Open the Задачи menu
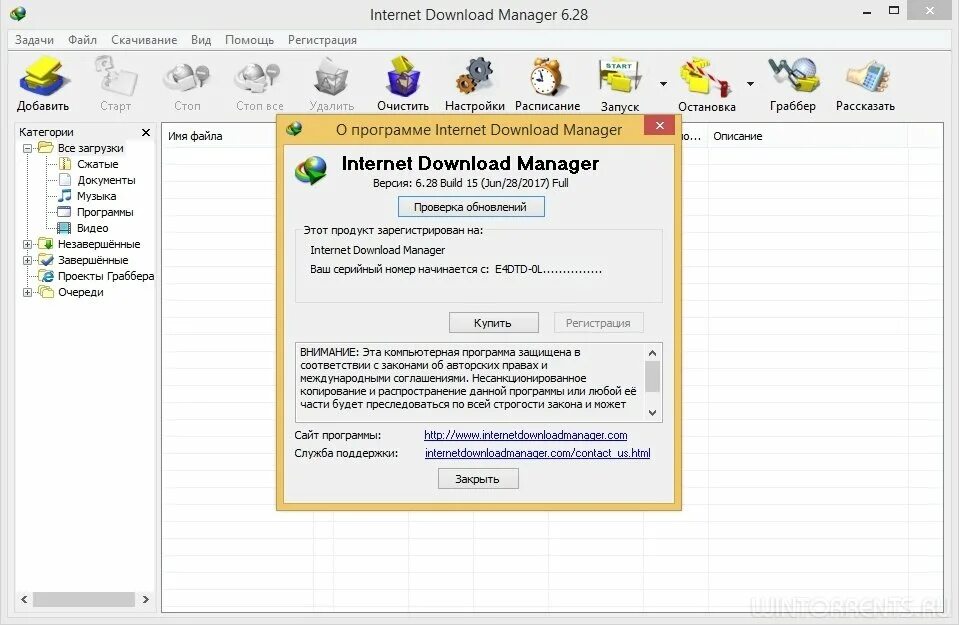959x625 pixels. pyautogui.click(x=34, y=40)
